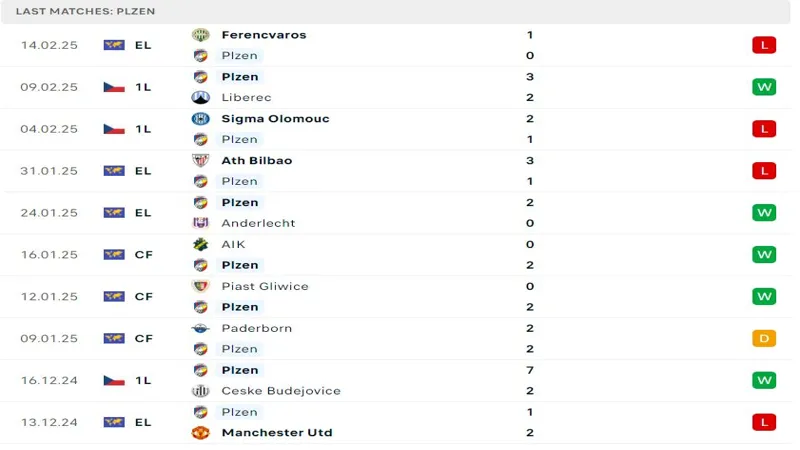
Task: Open the Ferencvaros team name link
Action: (264, 35)
